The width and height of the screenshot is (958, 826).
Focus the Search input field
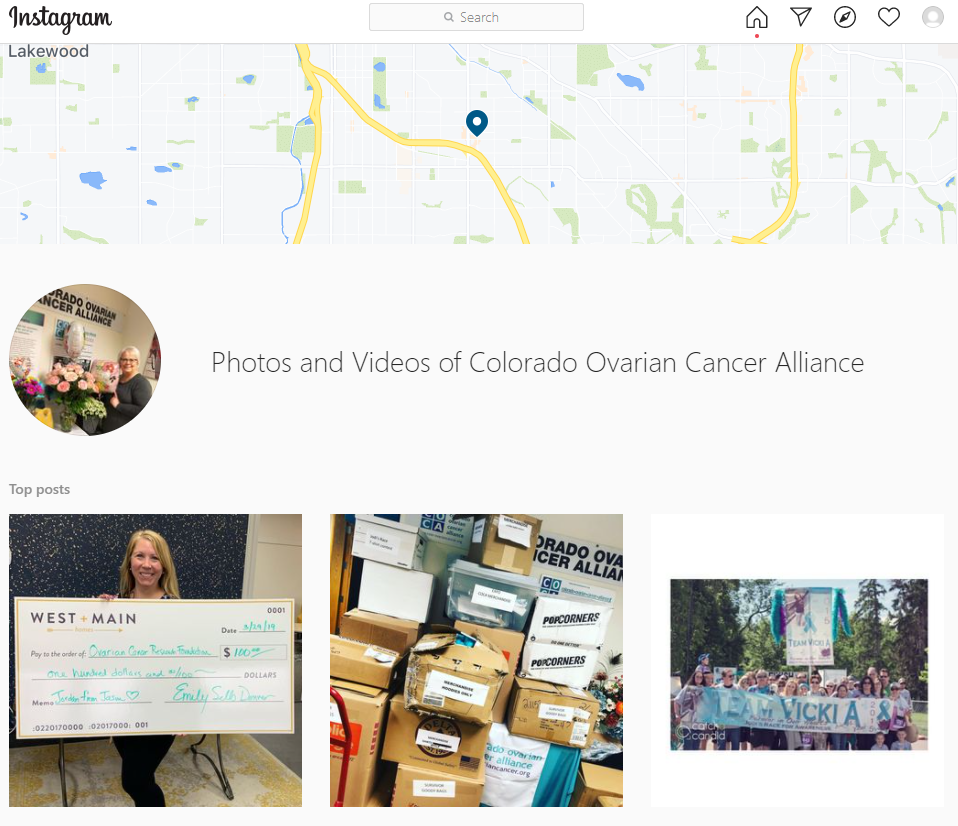[476, 17]
